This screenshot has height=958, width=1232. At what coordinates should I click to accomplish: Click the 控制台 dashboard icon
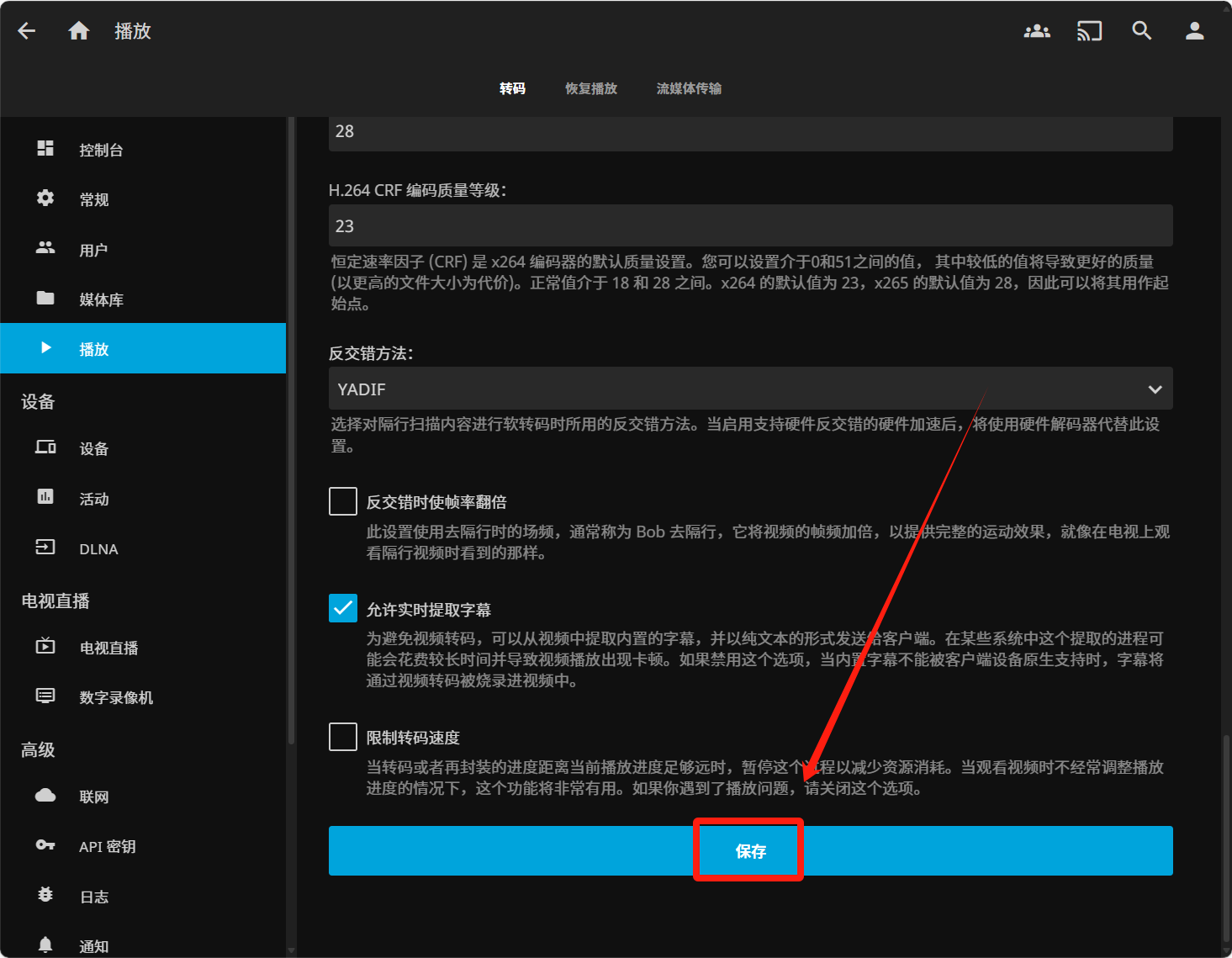click(x=45, y=149)
